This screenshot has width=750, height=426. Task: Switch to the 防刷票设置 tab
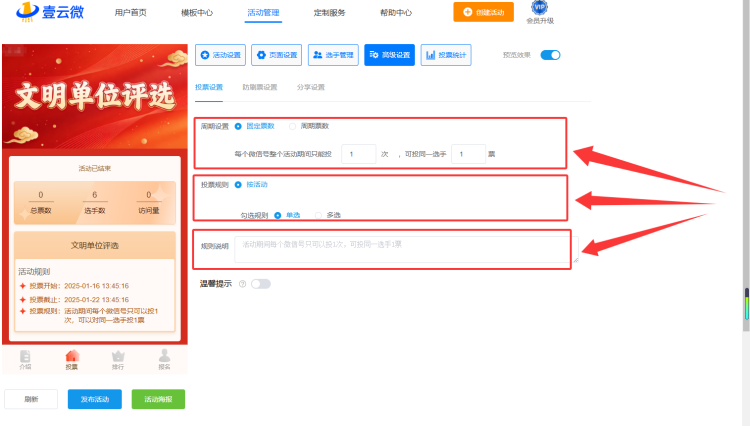(x=260, y=87)
